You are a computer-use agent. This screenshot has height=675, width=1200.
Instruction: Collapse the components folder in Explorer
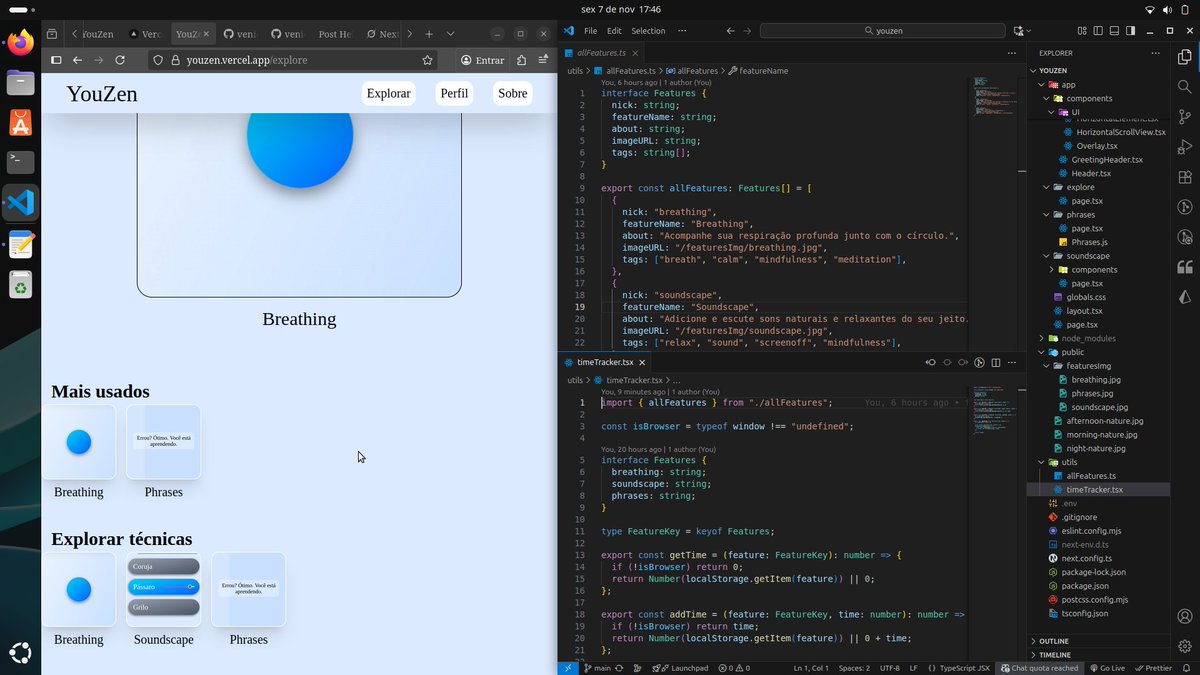tap(1099, 98)
